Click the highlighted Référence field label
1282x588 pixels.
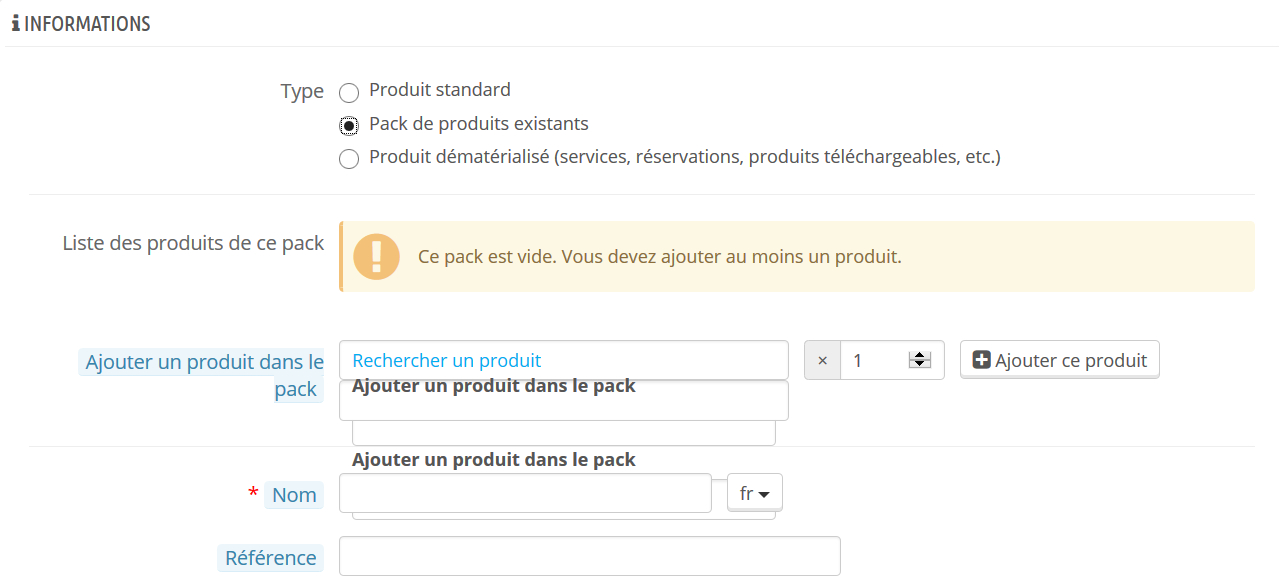tap(270, 558)
